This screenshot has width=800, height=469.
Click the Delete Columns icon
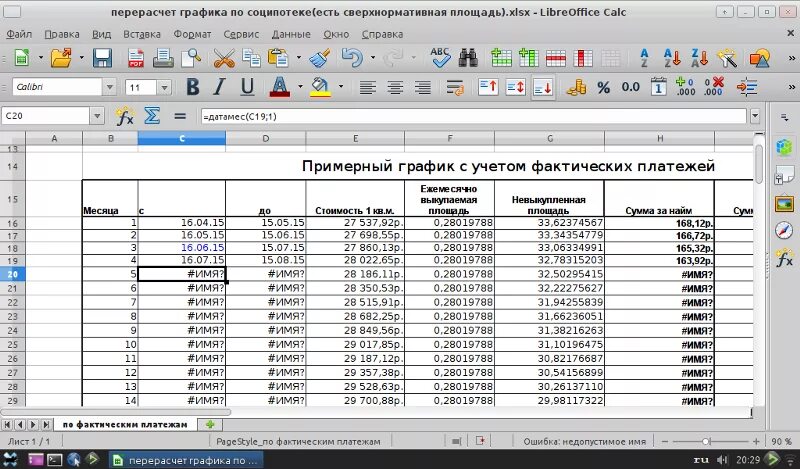pos(583,58)
